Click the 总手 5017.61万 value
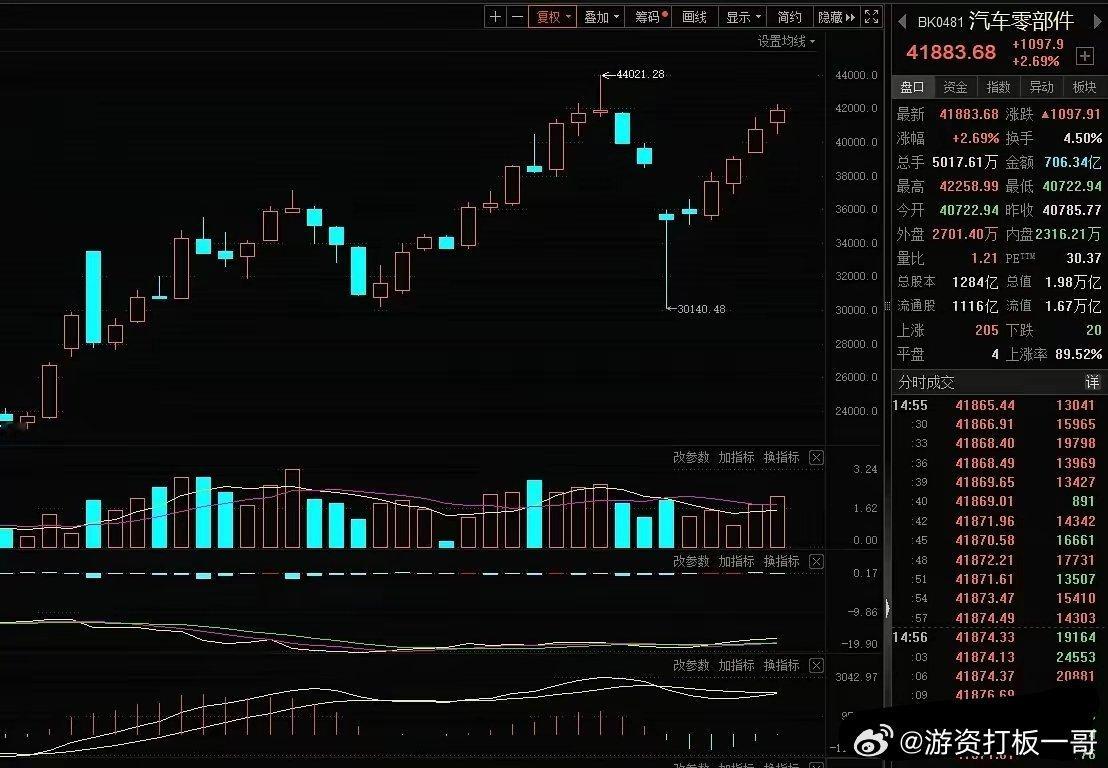1108x768 pixels. pyautogui.click(x=965, y=162)
